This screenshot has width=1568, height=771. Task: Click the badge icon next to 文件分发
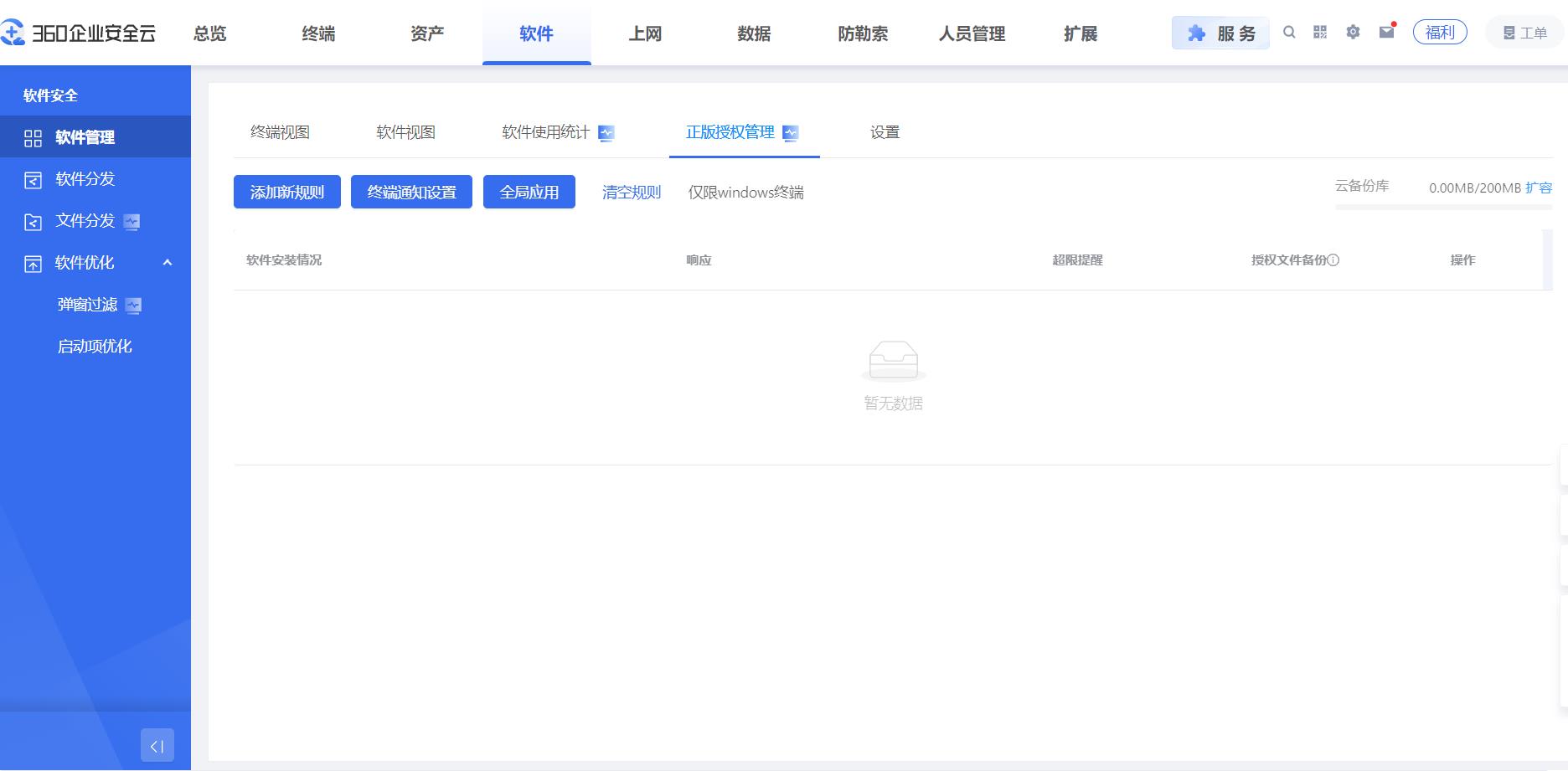[x=132, y=222]
